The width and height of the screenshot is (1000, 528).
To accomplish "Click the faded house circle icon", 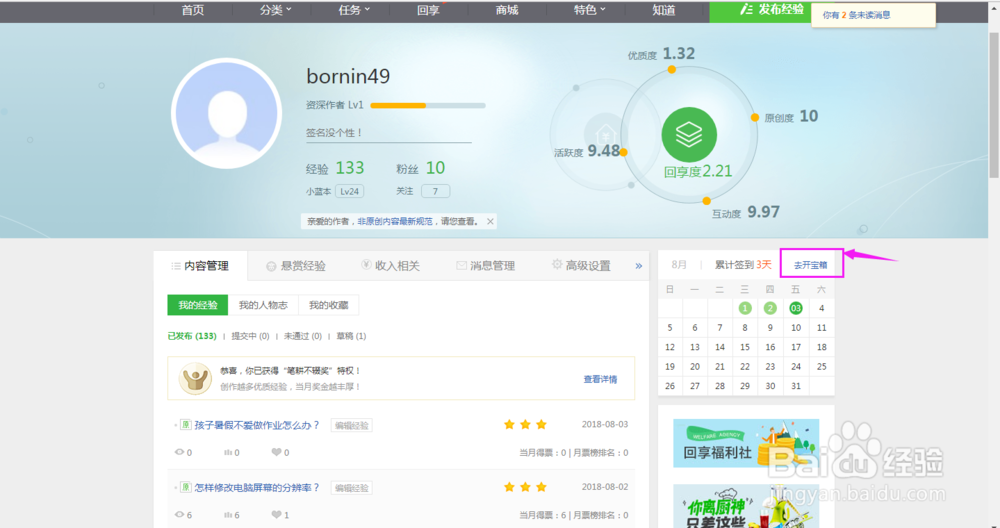I will [604, 135].
